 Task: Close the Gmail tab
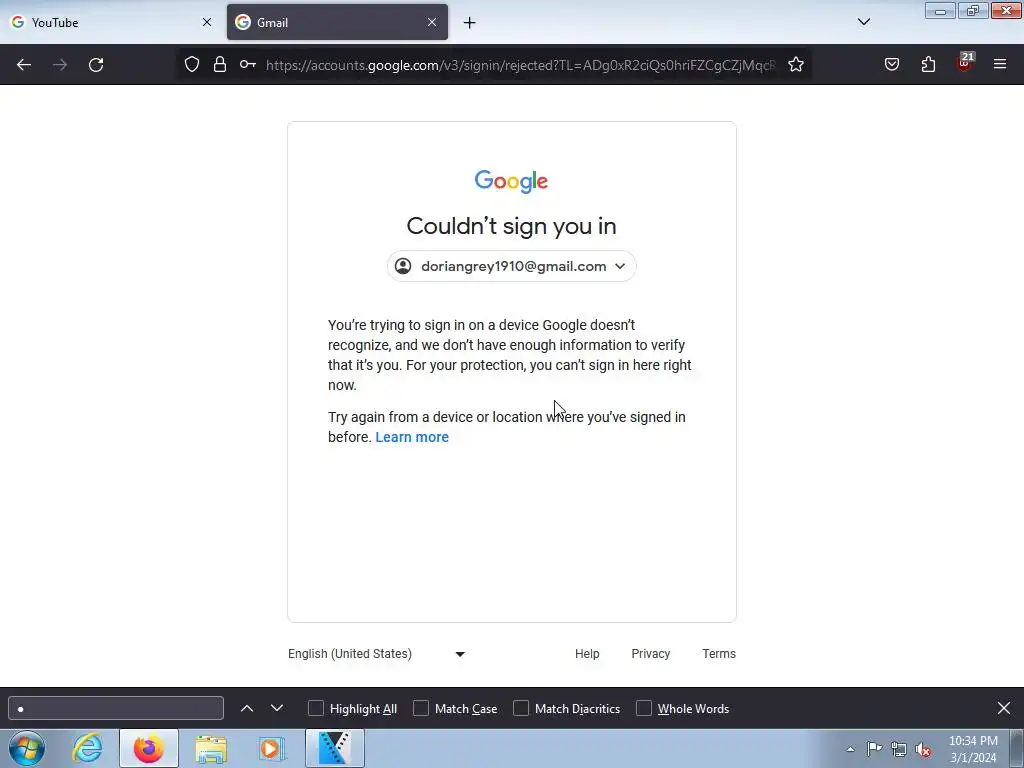[432, 22]
